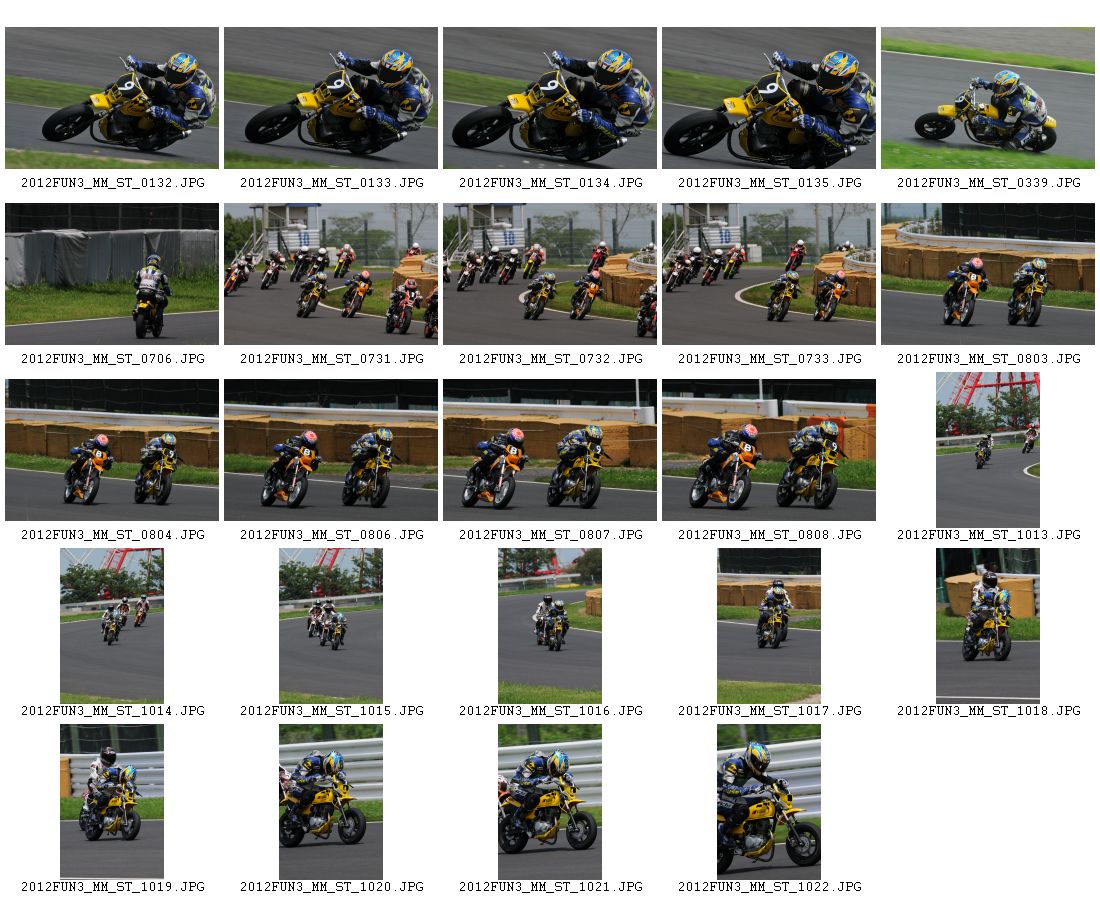Open thumbnail 2012FUN3_MM_ST_0132.JPG
The height and width of the screenshot is (900, 1100).
(x=112, y=98)
